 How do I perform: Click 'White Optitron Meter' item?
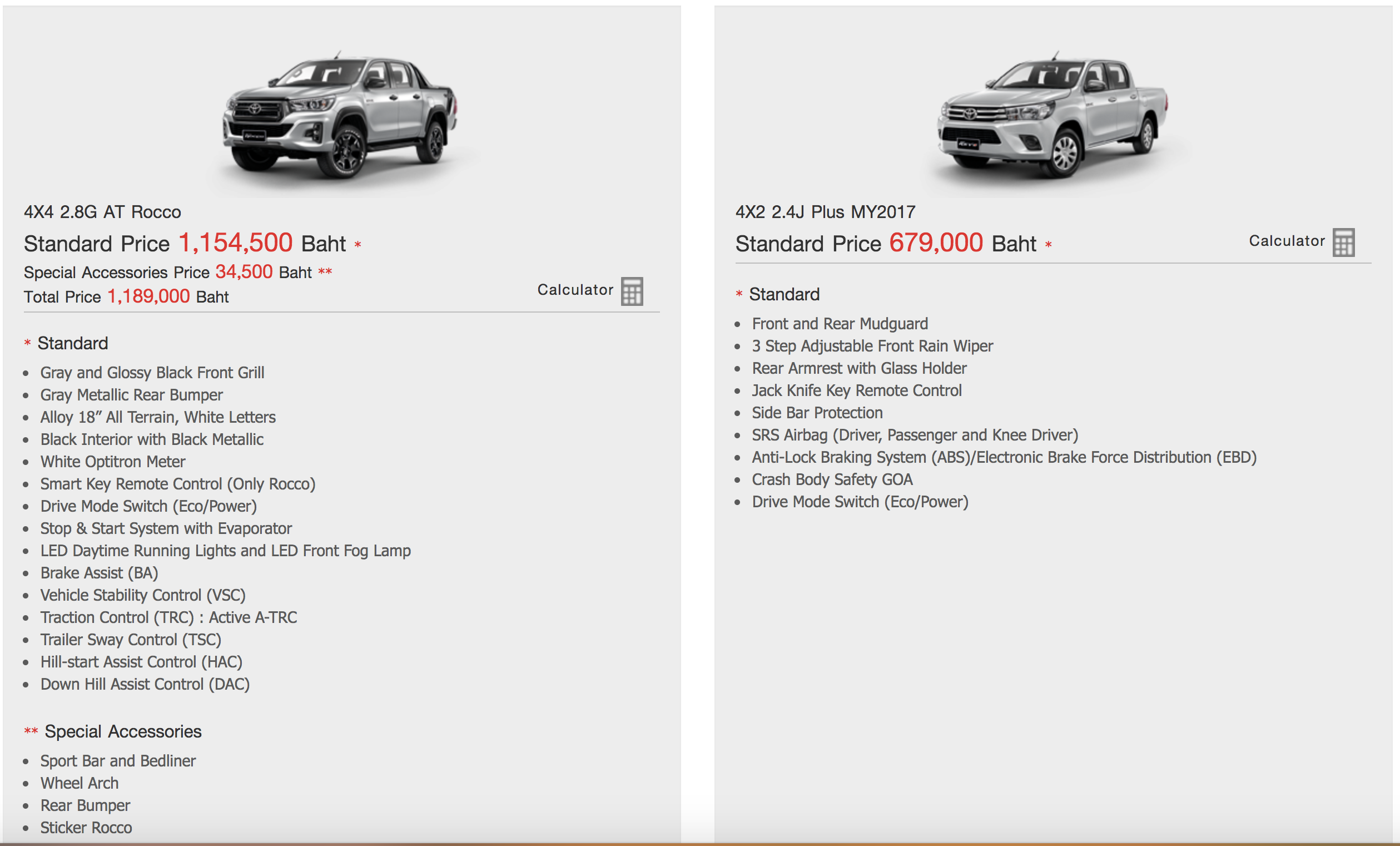tap(112, 462)
